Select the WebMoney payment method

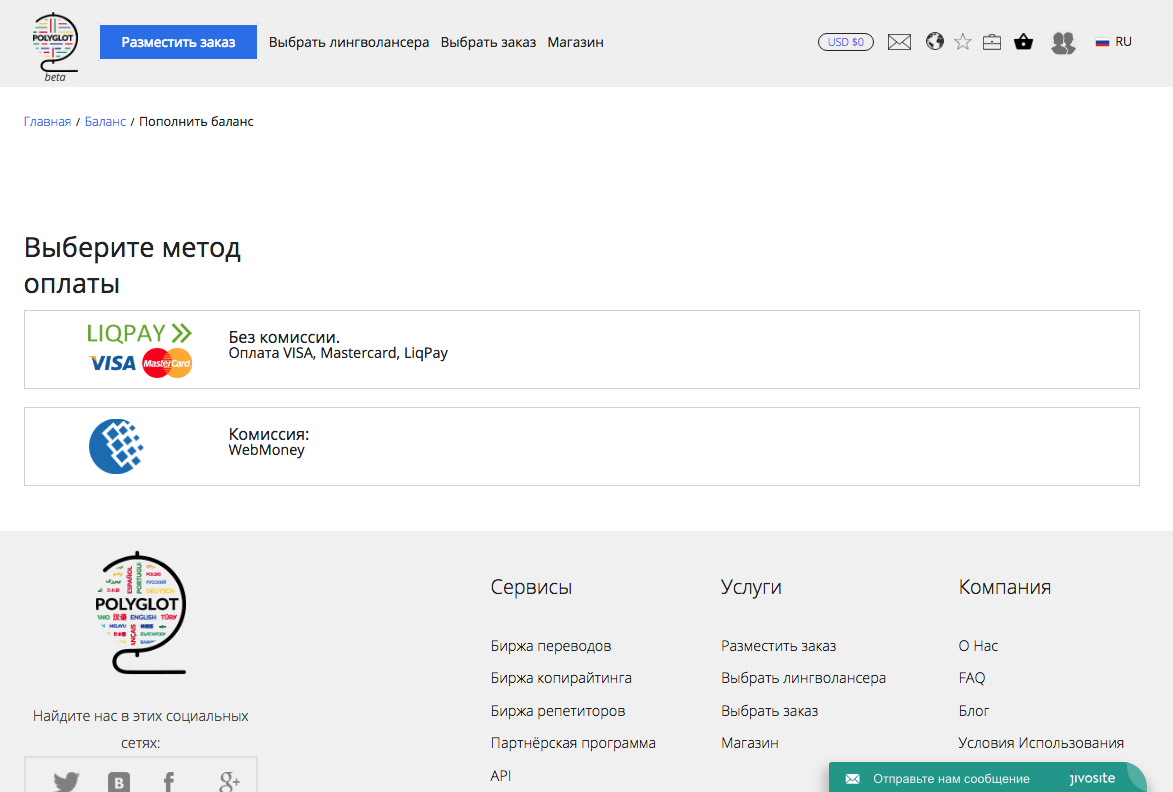pyautogui.click(x=581, y=446)
